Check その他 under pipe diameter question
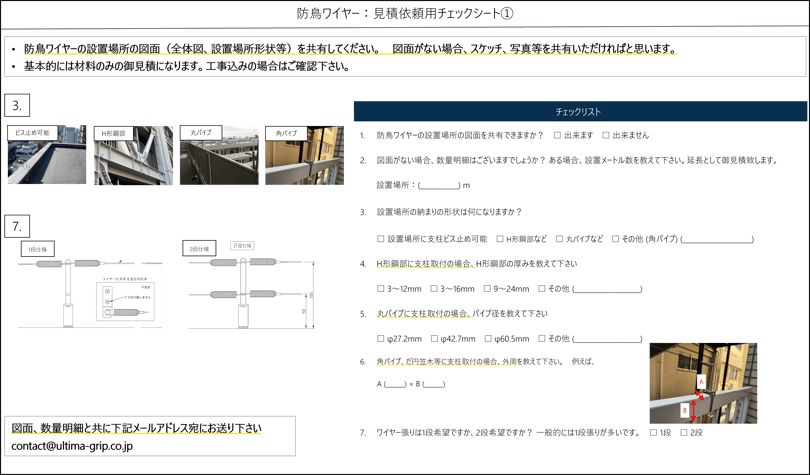 click(x=542, y=339)
